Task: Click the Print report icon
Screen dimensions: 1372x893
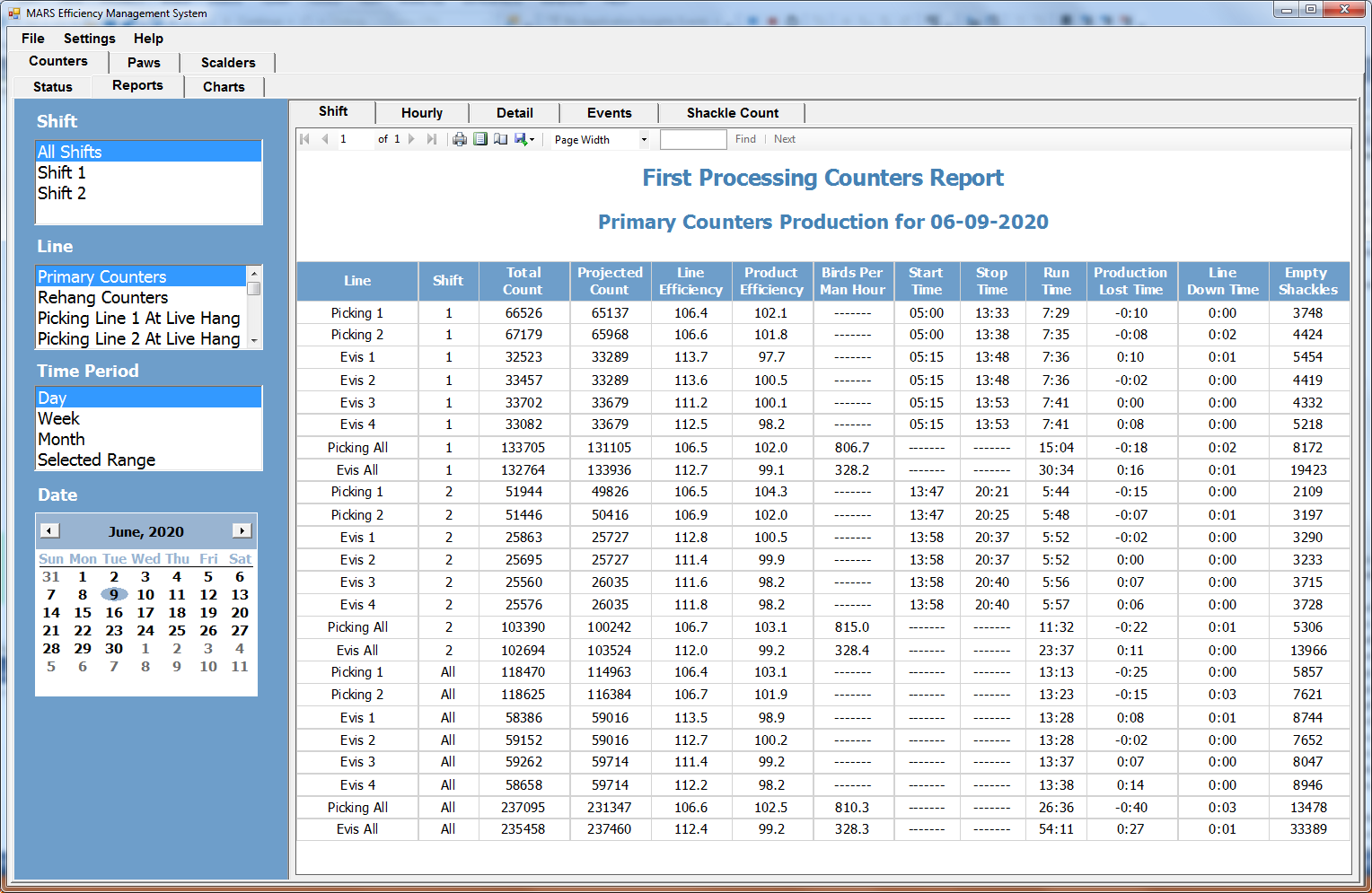Action: pos(460,139)
